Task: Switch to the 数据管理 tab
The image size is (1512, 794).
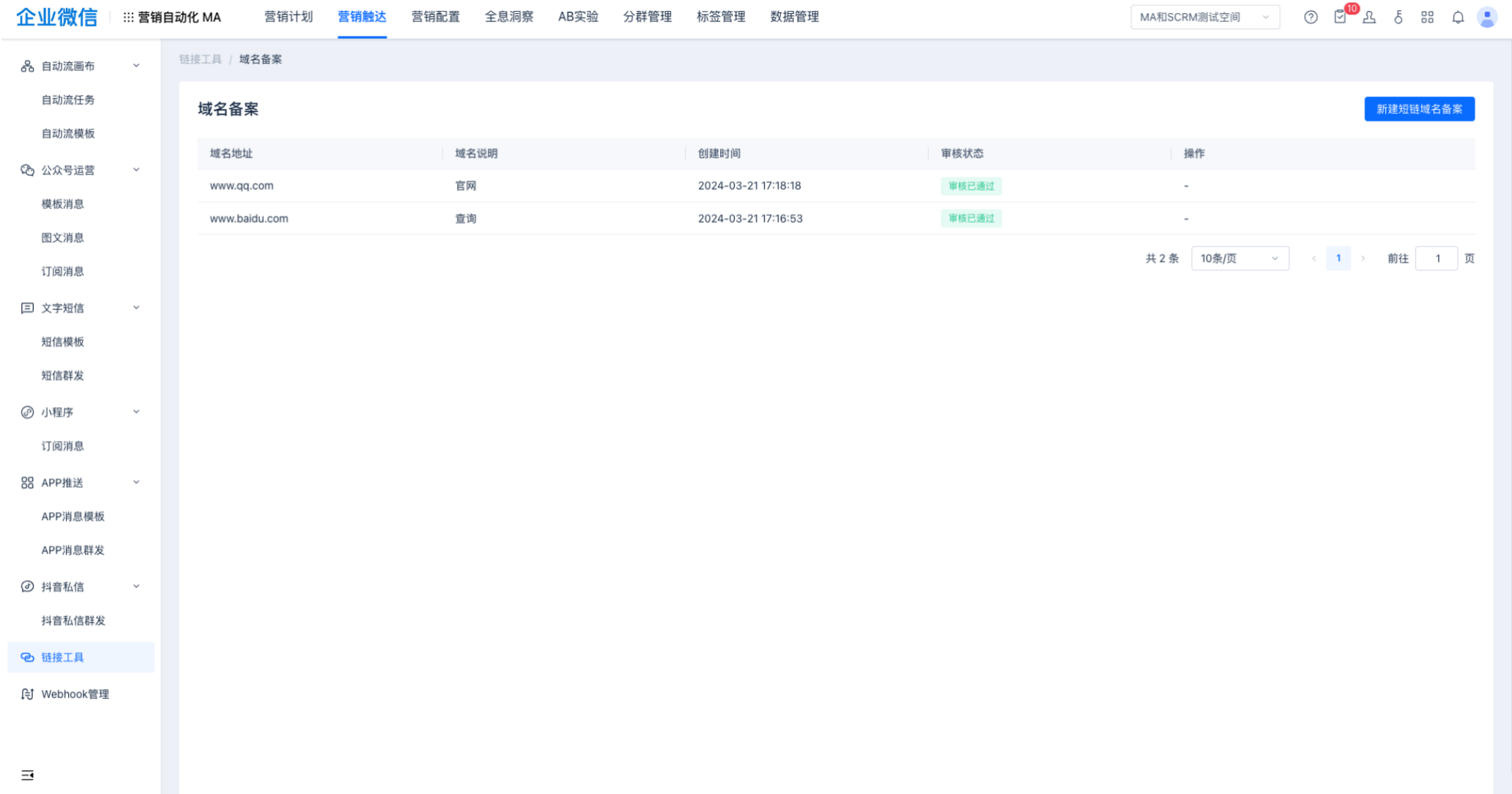Action: (795, 17)
